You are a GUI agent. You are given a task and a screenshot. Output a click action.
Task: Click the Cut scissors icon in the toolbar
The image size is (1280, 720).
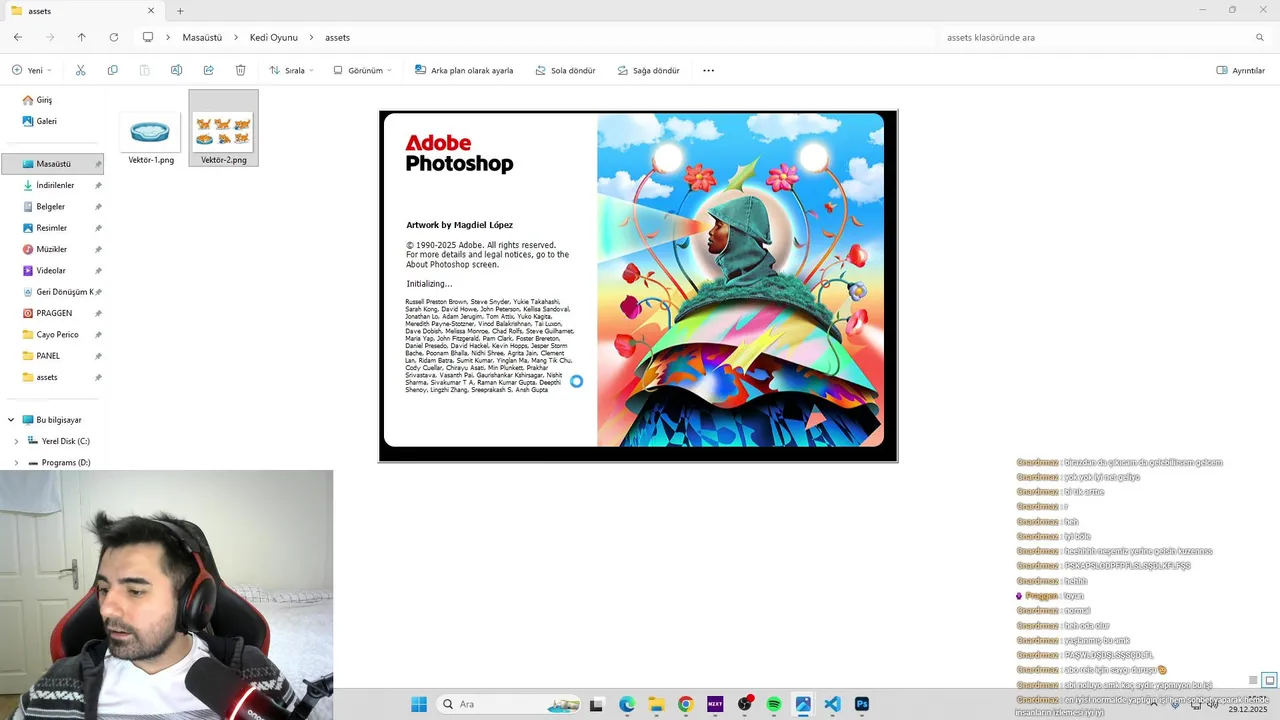(81, 71)
